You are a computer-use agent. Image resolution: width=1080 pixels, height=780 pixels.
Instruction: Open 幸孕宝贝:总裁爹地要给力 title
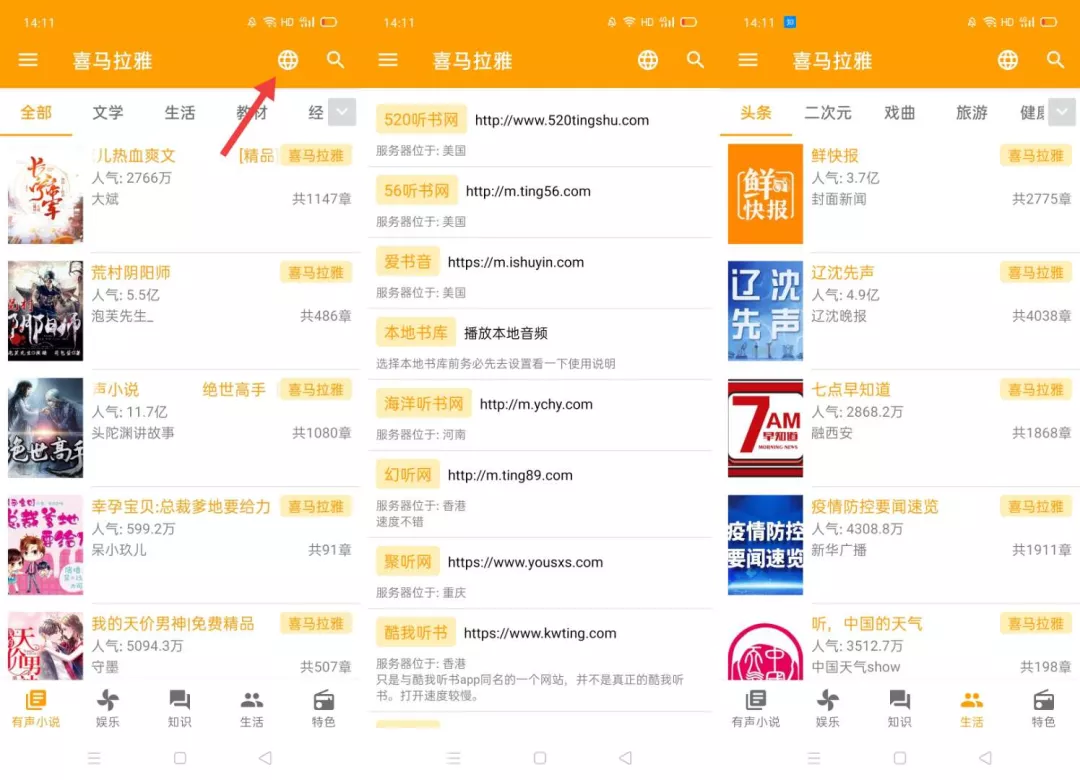click(x=181, y=506)
